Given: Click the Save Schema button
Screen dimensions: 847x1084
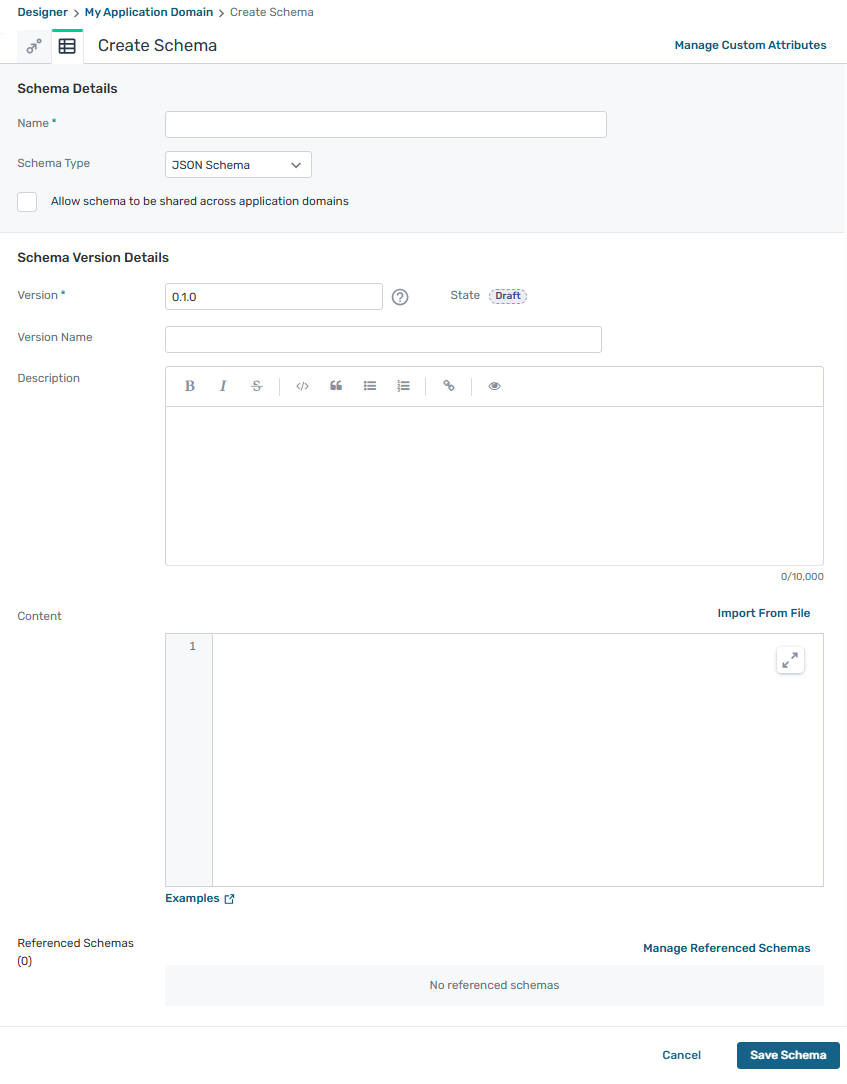Looking at the screenshot, I should point(788,1055).
